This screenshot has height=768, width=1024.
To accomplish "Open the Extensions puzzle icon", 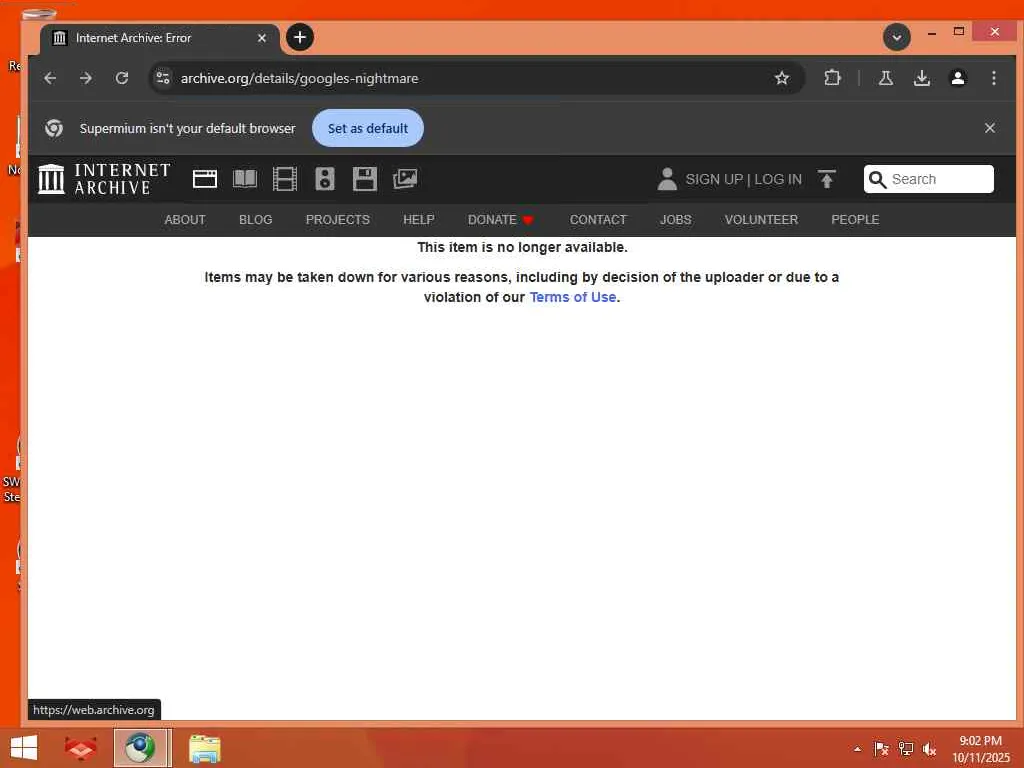I will [x=832, y=78].
